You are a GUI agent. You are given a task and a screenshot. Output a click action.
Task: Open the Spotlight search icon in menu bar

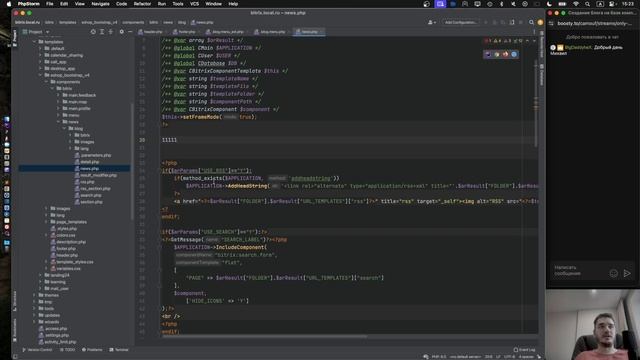[587, 4]
